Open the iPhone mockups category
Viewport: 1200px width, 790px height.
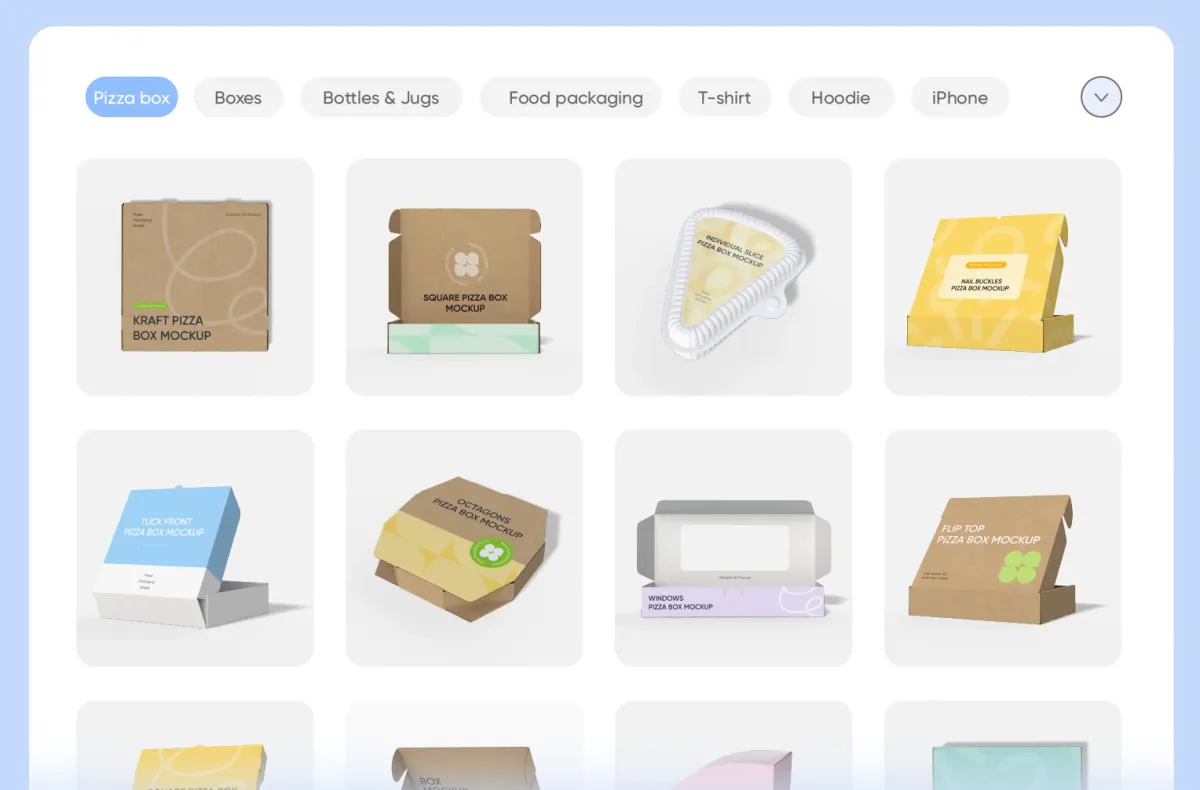pos(960,98)
